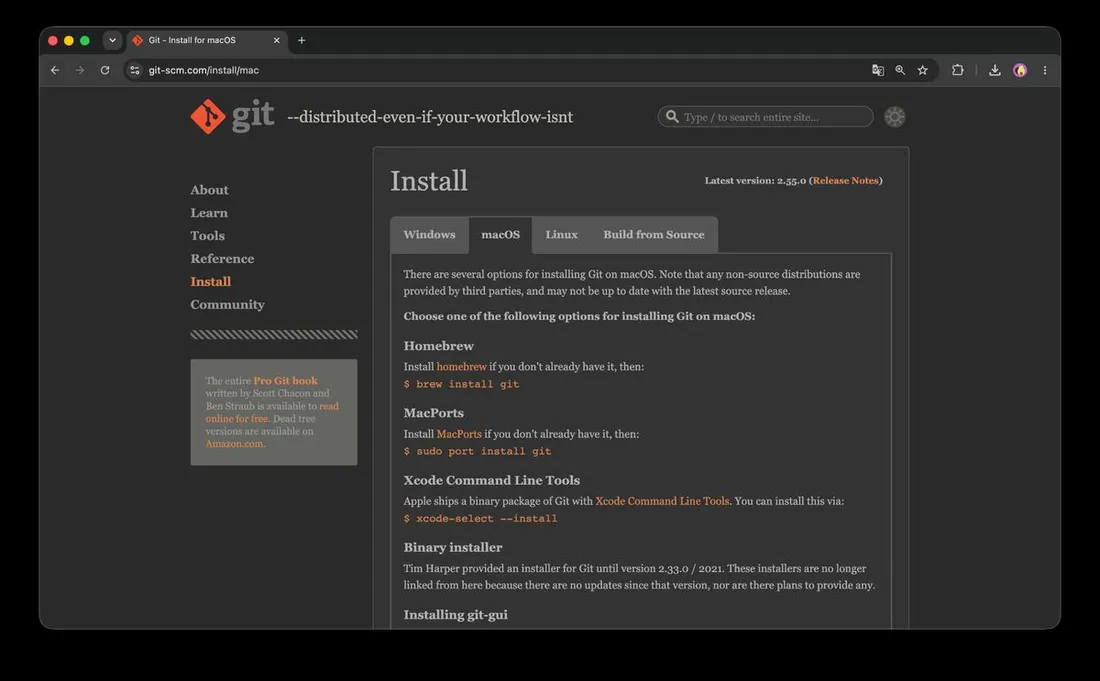Click the address bar URL

(203, 70)
